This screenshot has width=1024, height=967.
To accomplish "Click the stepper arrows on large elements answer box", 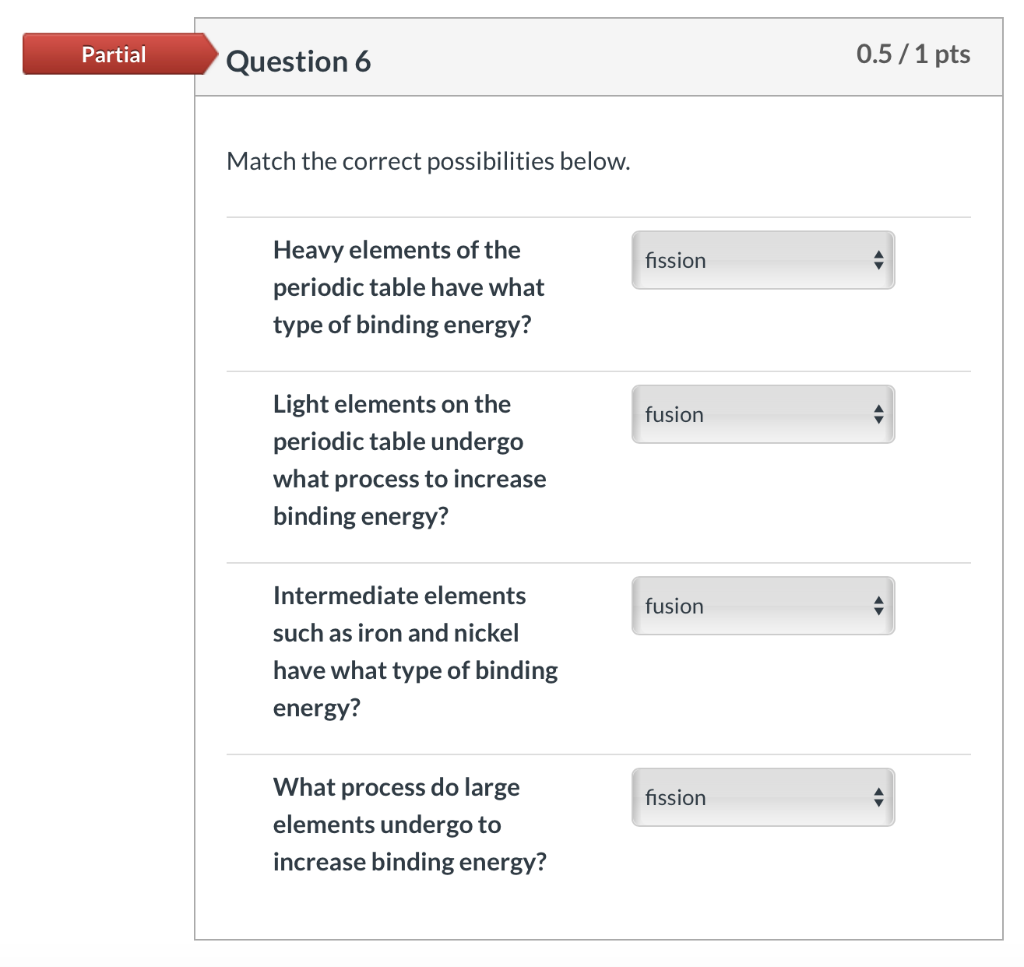I will pos(878,797).
